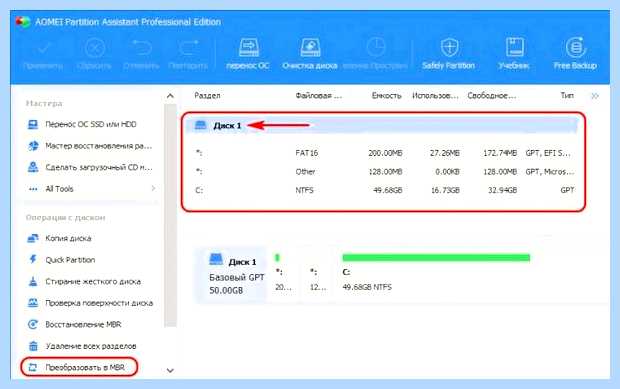Image resolution: width=620 pixels, height=389 pixels.
Task: Run Проверка поверхности диска
Action: coord(90,303)
